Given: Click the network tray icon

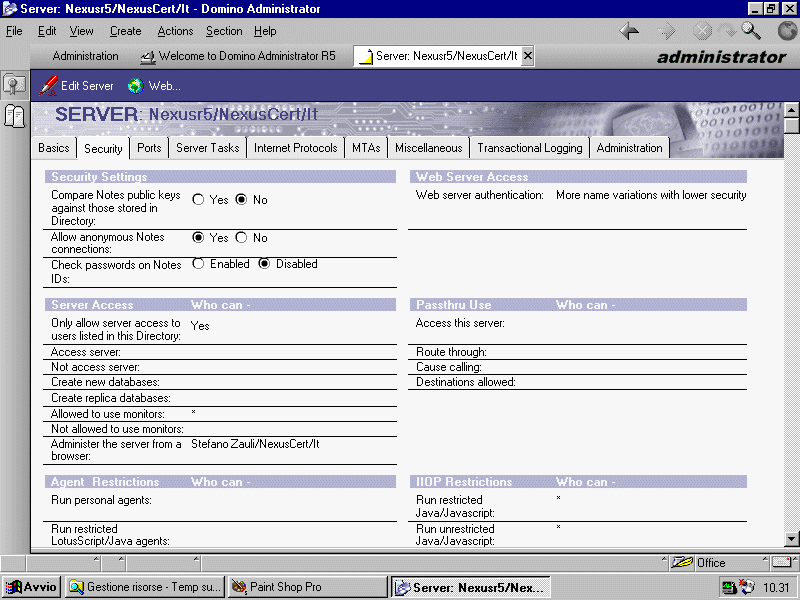Looking at the screenshot, I should [x=729, y=588].
